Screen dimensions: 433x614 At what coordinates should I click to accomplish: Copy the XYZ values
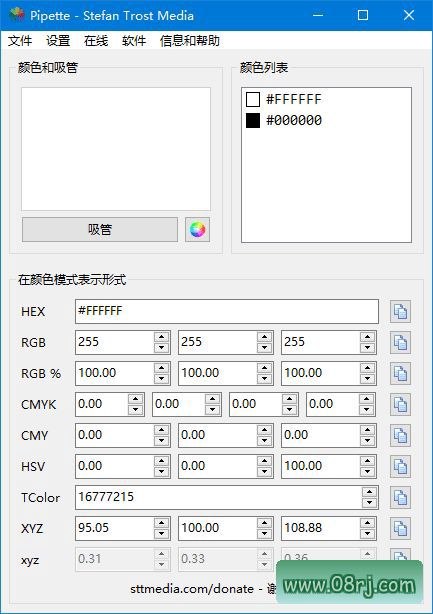400,528
